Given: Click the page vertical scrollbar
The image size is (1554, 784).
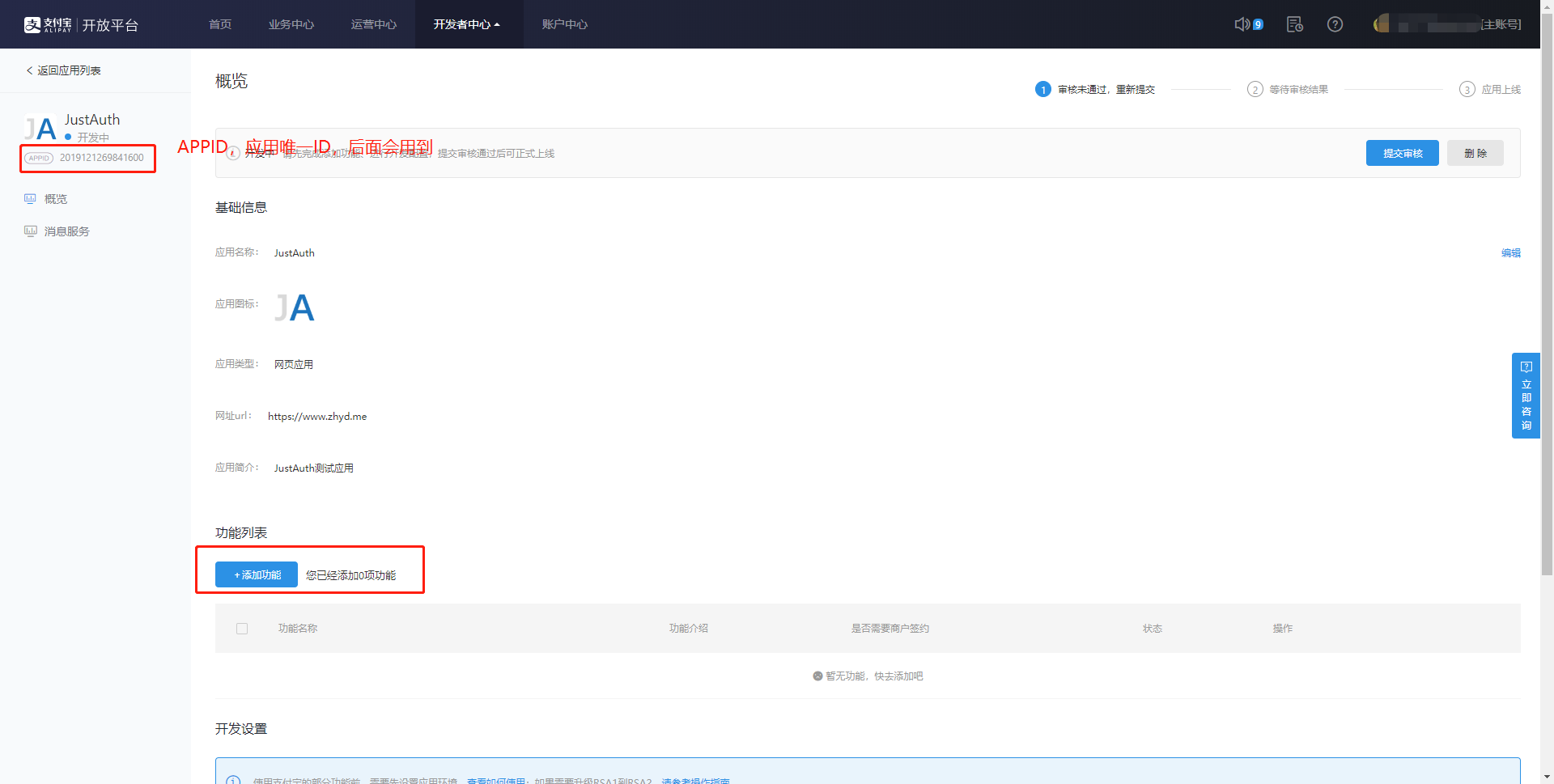Looking at the screenshot, I should [1547, 295].
